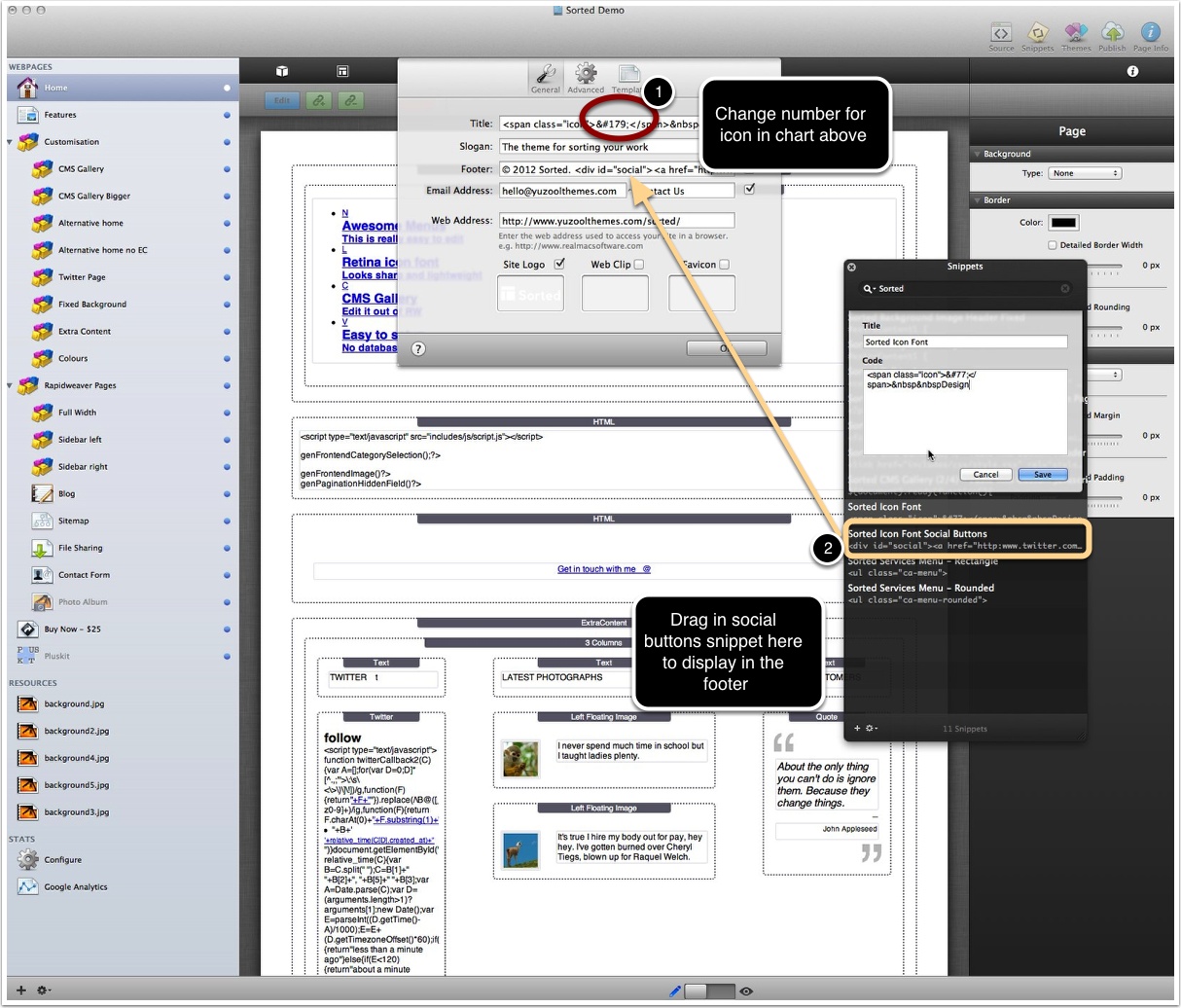
Task: Select the Pluskit page icon
Action: click(x=27, y=656)
